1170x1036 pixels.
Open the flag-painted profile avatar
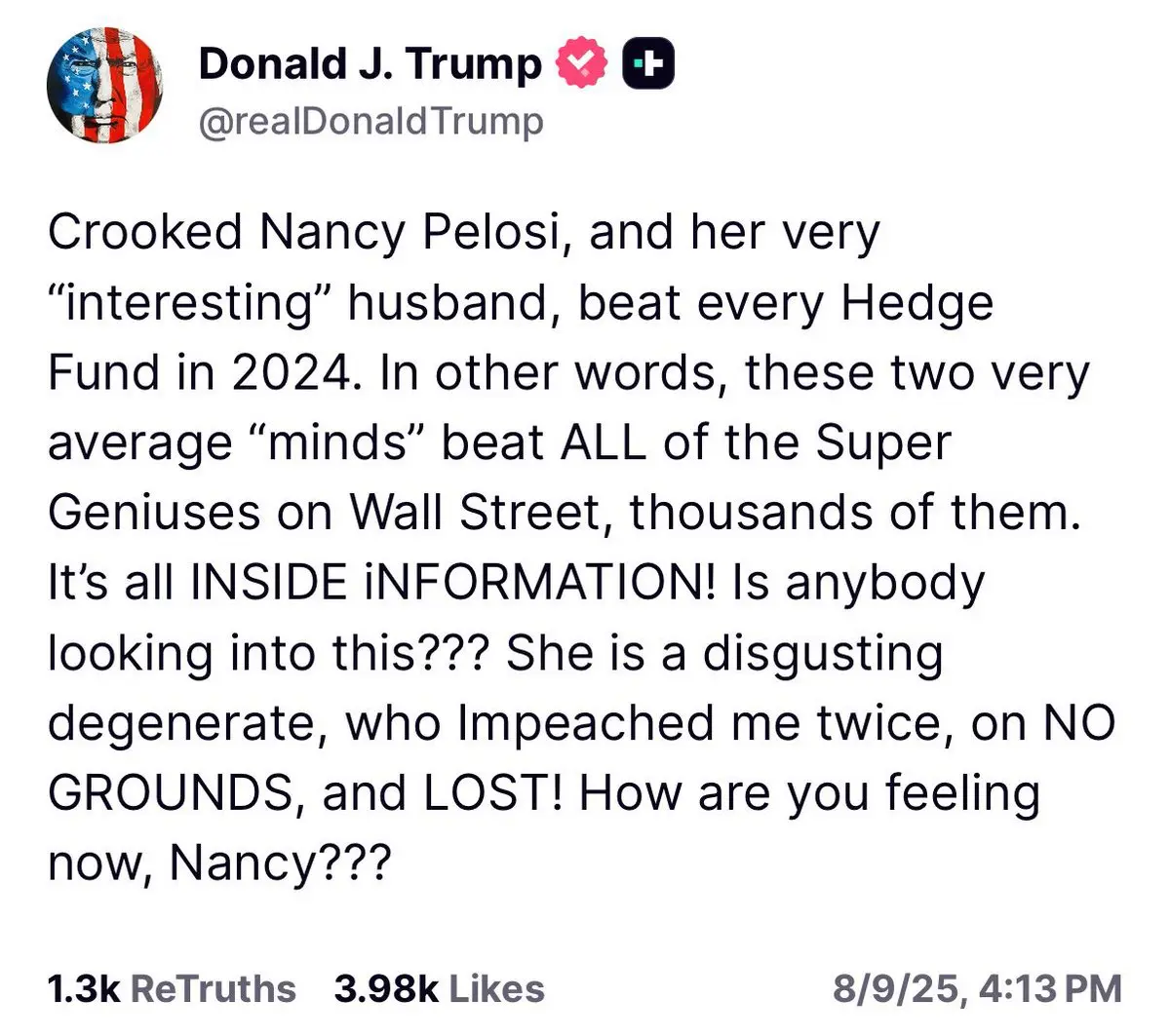point(104,86)
